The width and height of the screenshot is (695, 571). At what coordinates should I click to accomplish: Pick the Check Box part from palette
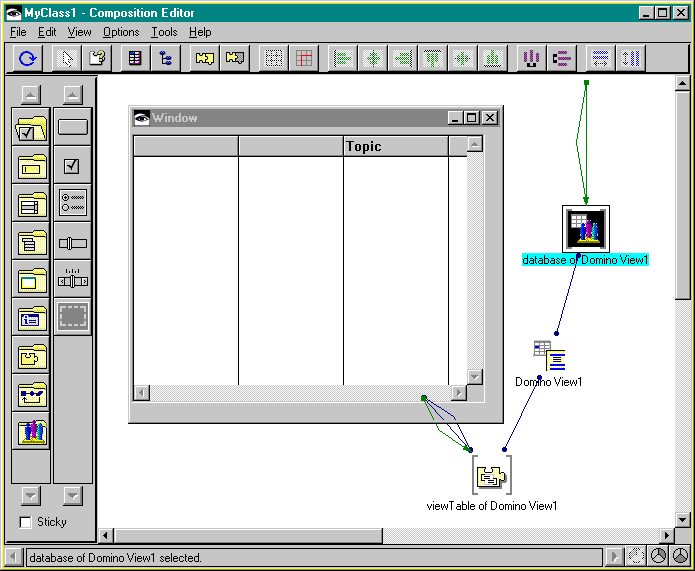[x=73, y=165]
